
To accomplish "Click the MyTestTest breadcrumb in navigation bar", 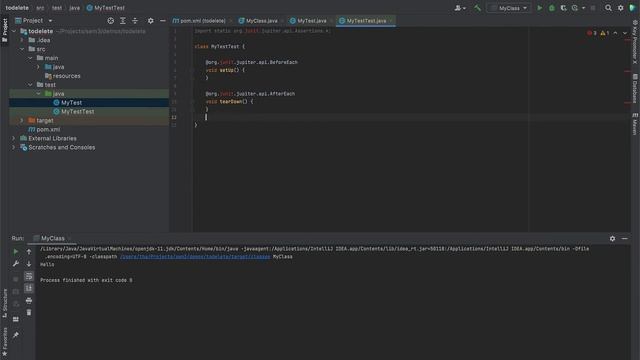I will click(106, 8).
